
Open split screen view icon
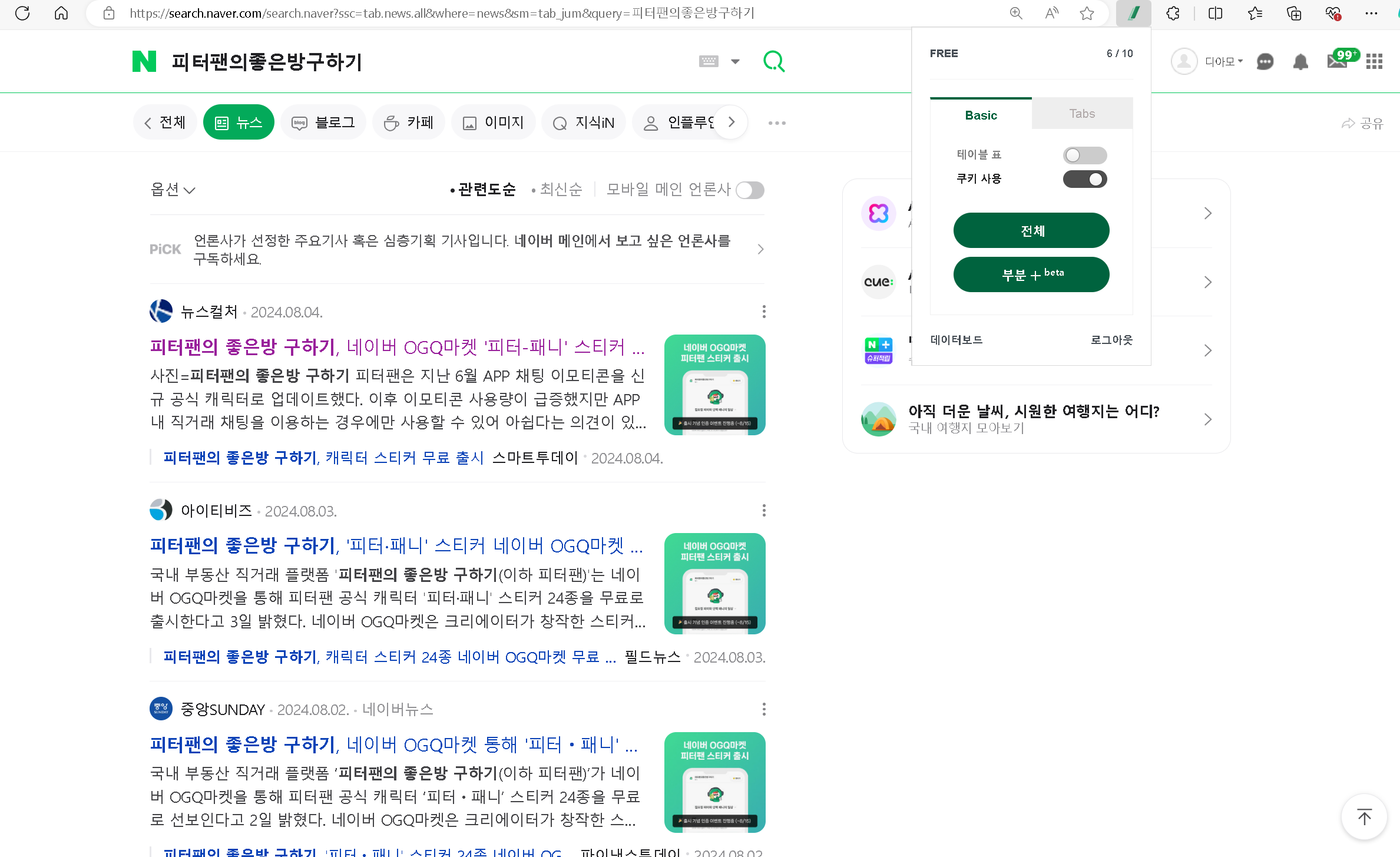tap(1216, 13)
